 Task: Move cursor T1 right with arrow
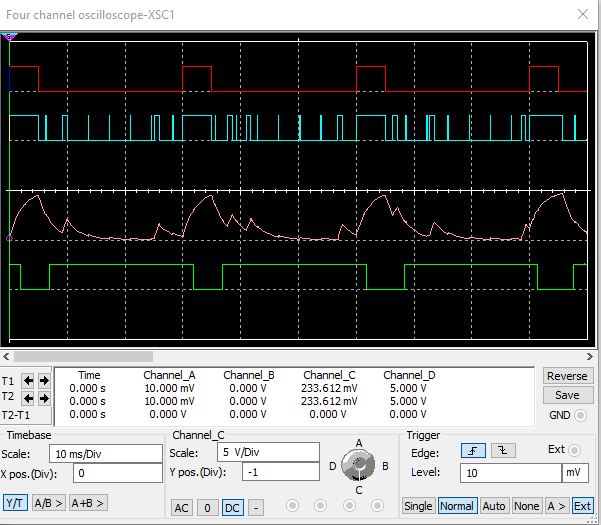pyautogui.click(x=44, y=381)
